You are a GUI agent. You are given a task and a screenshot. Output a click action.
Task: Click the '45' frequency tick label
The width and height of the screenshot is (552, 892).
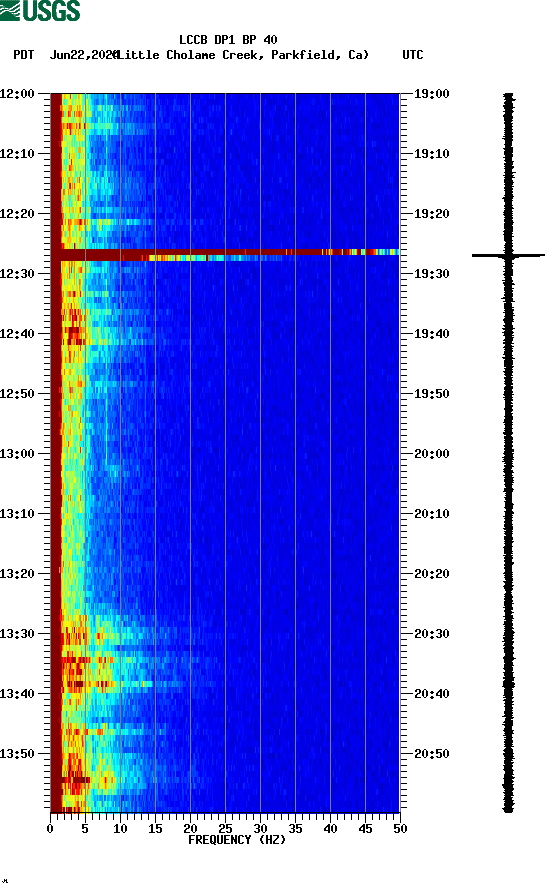[x=365, y=829]
